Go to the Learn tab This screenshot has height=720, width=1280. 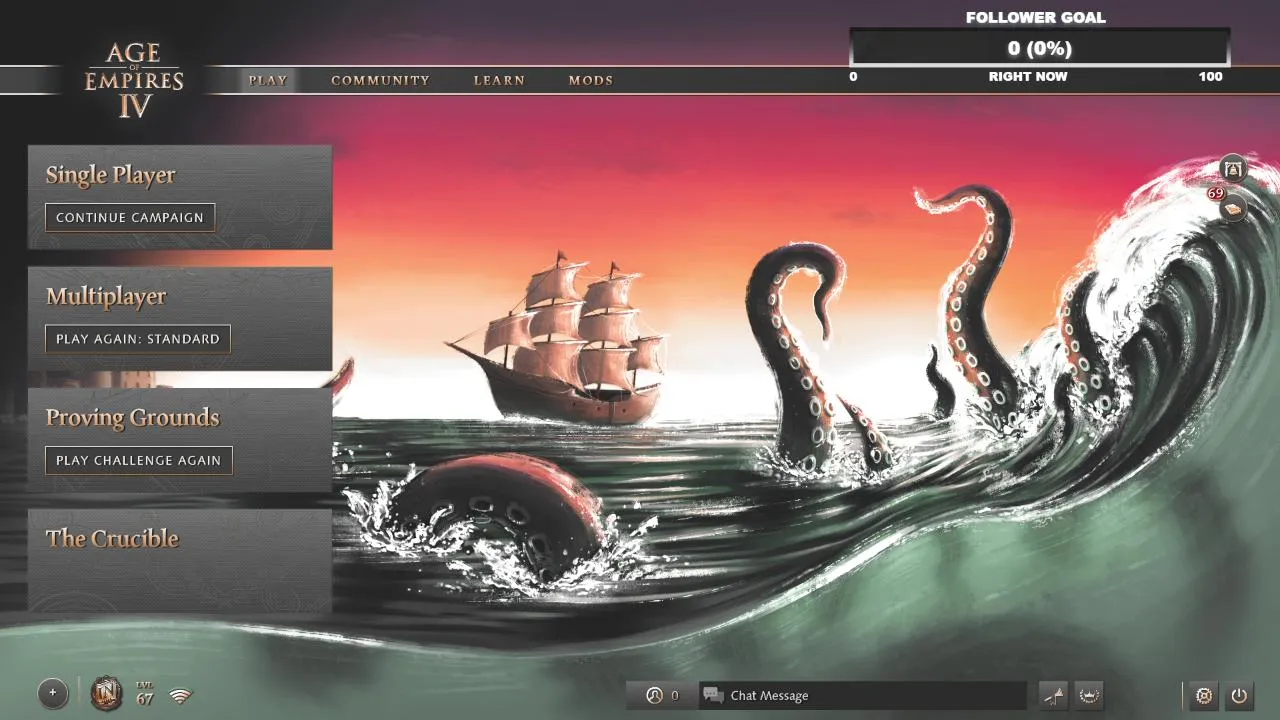coord(499,80)
